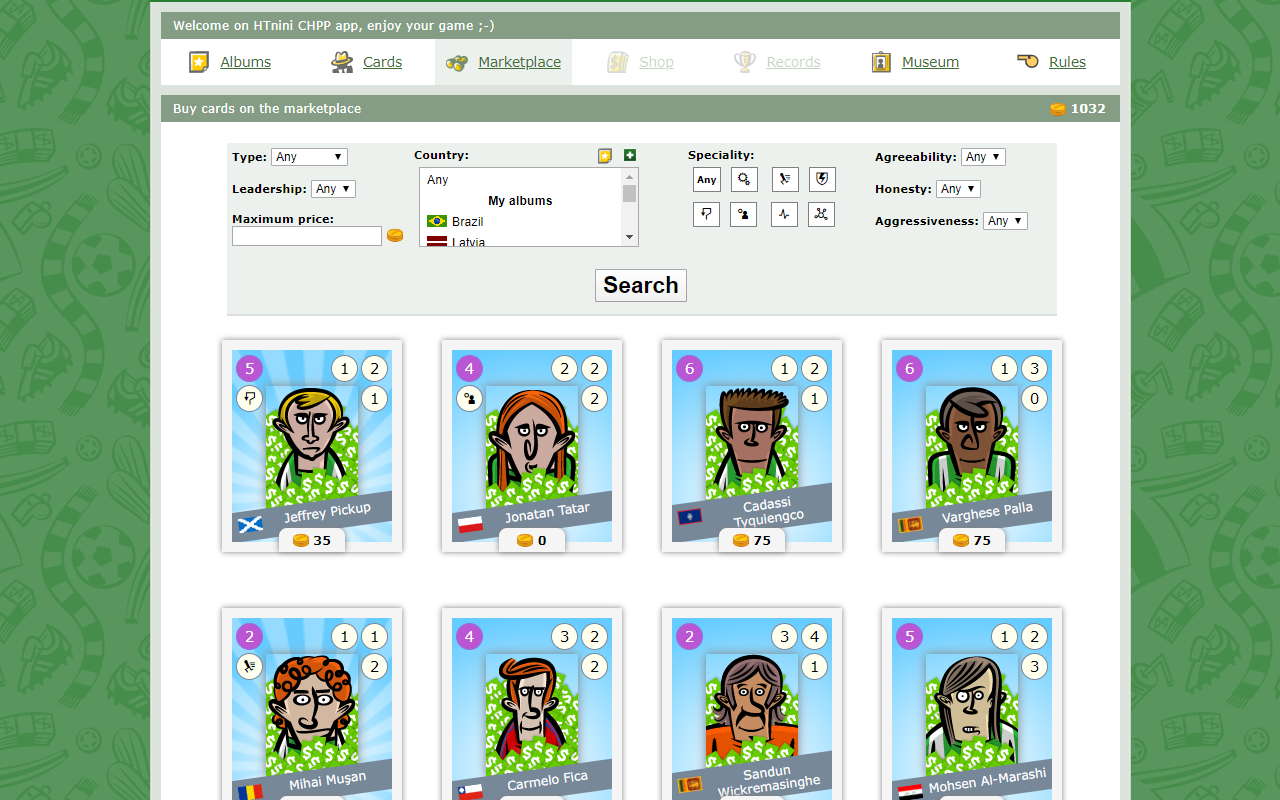This screenshot has height=800, width=1280.
Task: Click flag on Mohsen Al-Marashi card
Action: (x=910, y=792)
